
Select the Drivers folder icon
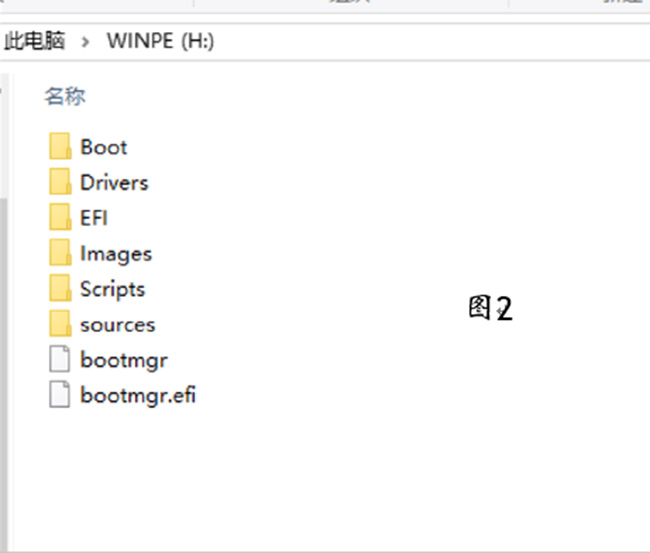click(60, 183)
